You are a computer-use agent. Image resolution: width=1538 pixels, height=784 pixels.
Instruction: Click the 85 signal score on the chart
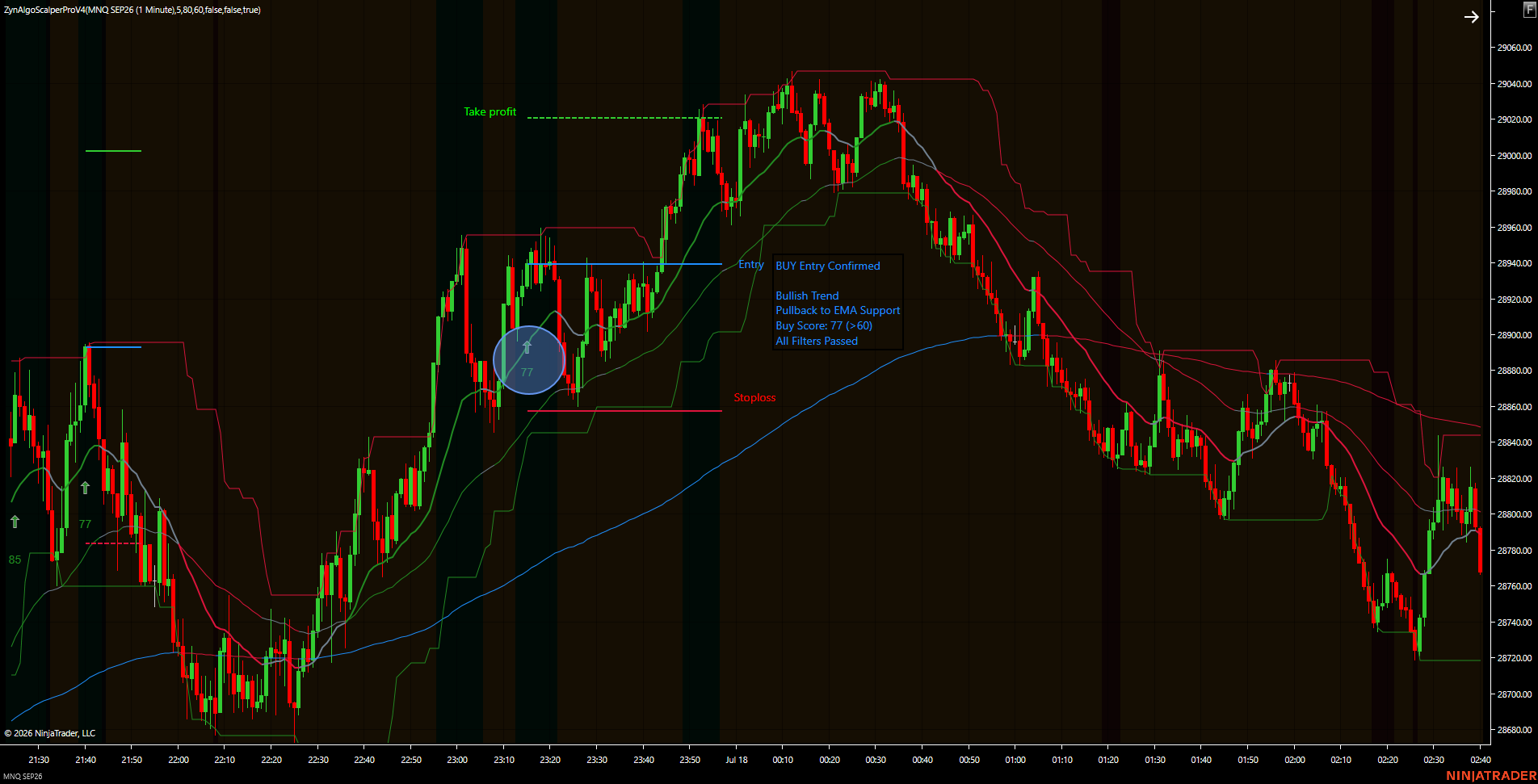click(x=15, y=560)
